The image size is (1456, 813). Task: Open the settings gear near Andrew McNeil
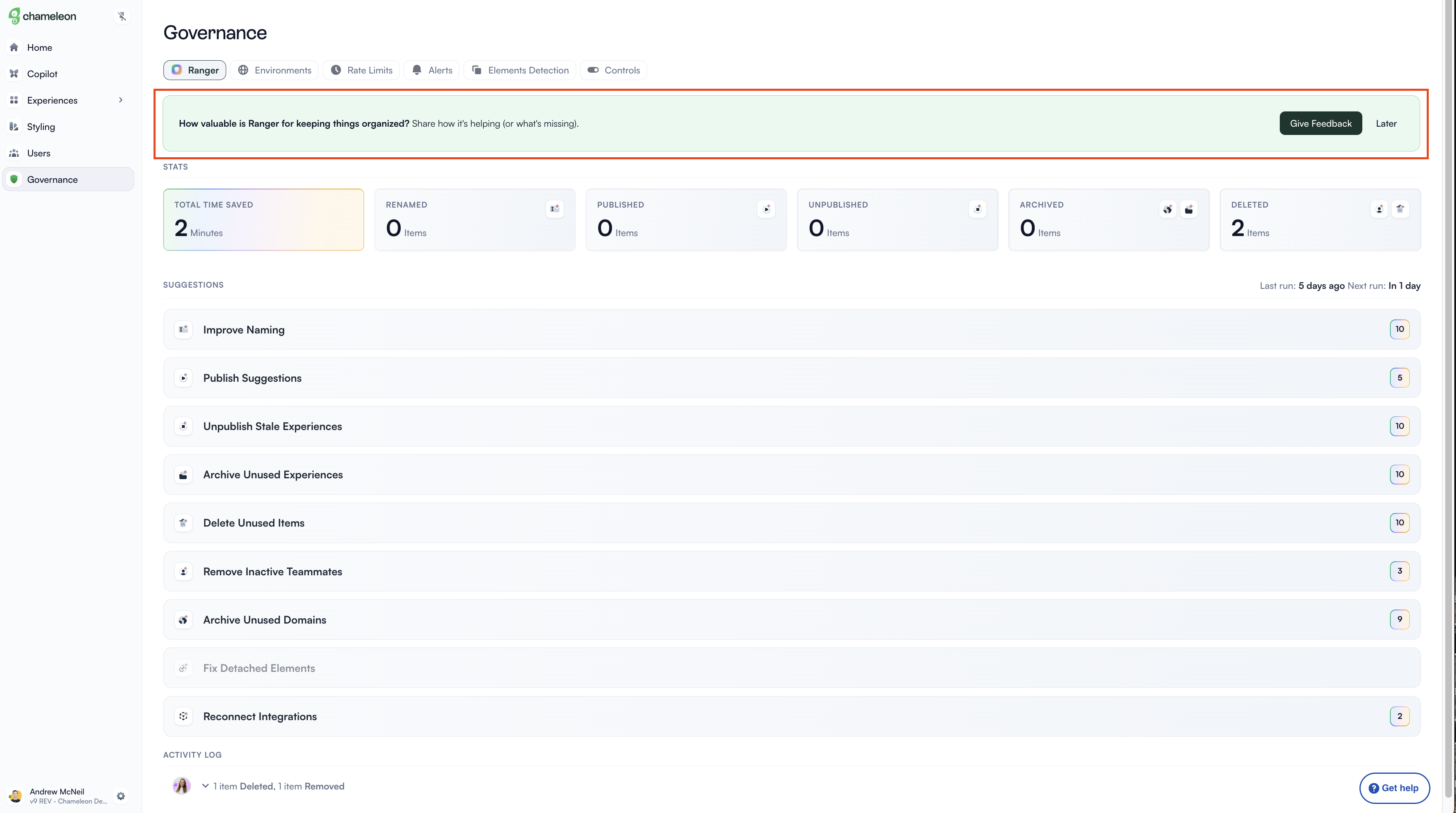point(121,796)
